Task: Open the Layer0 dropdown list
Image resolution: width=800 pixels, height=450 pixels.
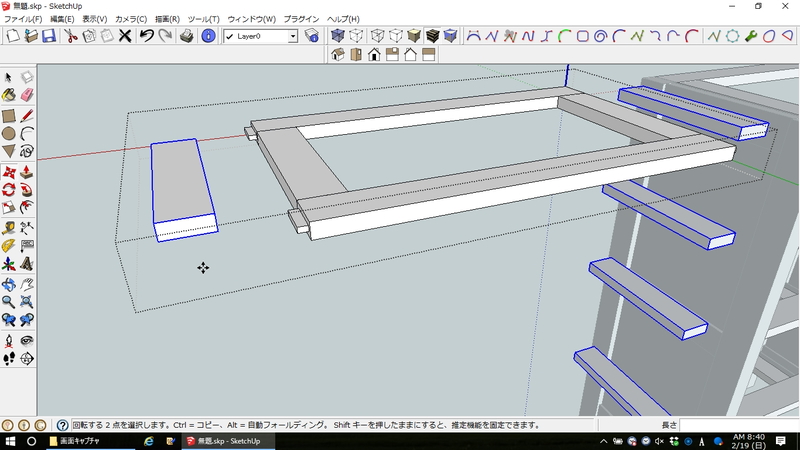Action: pos(293,36)
